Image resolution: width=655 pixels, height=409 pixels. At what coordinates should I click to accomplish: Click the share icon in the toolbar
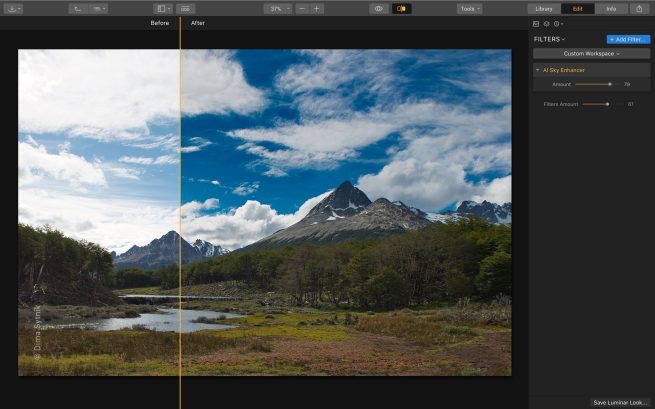639,8
